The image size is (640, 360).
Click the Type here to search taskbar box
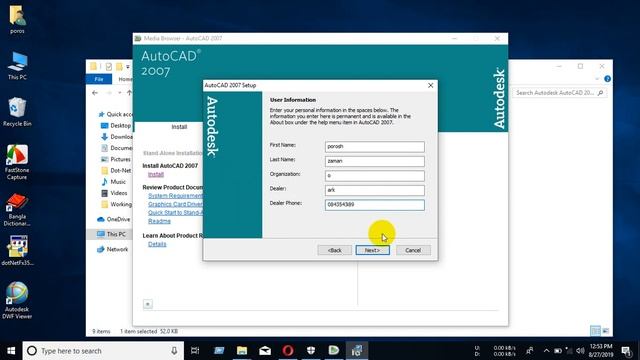(103, 351)
